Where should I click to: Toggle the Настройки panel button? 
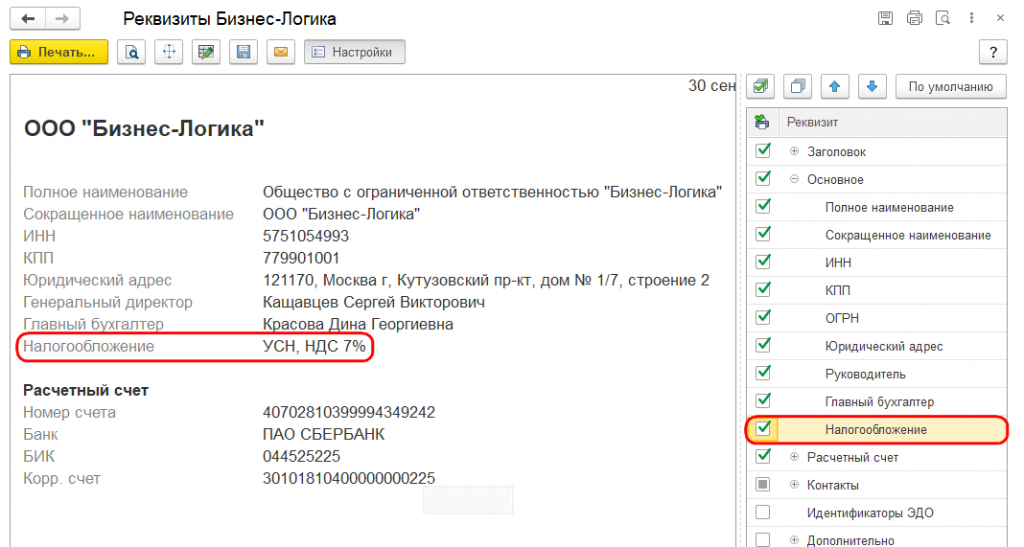pos(355,52)
